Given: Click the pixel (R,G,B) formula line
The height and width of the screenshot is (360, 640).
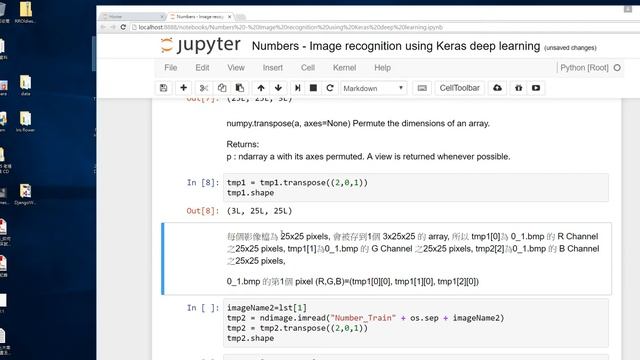Looking at the screenshot, I should (x=353, y=281).
